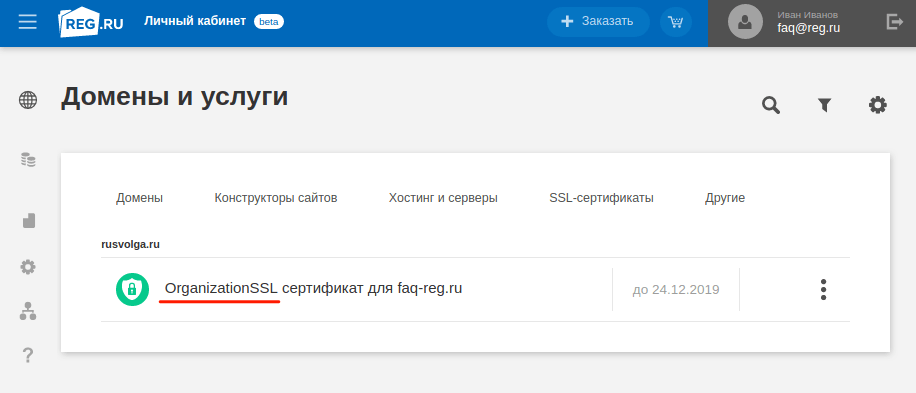Open the hamburger menu
The width and height of the screenshot is (916, 393).
click(27, 22)
